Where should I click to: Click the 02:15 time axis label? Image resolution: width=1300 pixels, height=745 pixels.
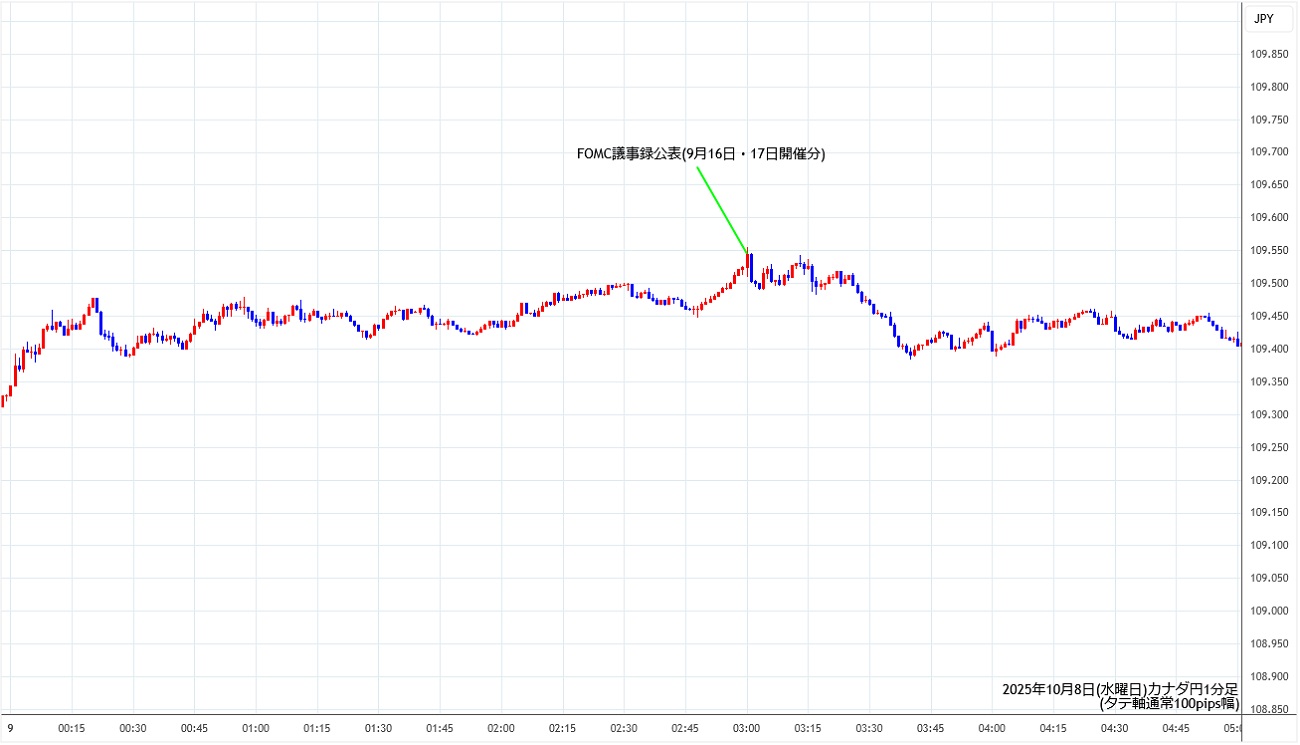pos(563,729)
